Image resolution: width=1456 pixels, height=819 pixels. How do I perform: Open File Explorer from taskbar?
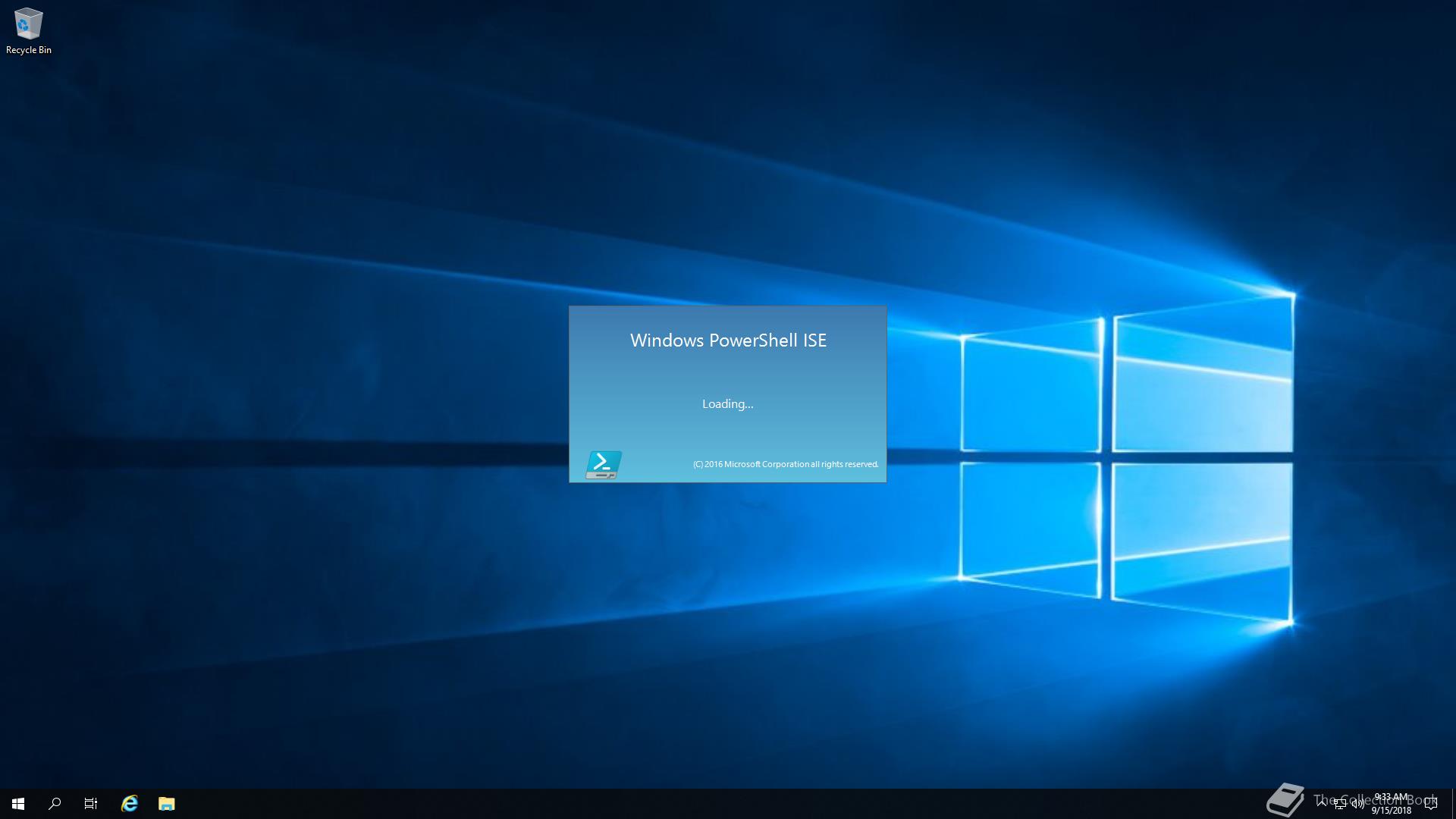click(x=167, y=804)
